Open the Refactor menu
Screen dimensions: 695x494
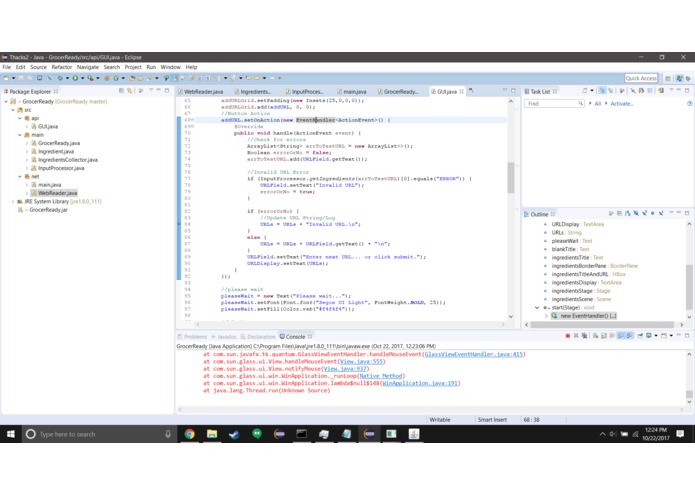(62, 67)
